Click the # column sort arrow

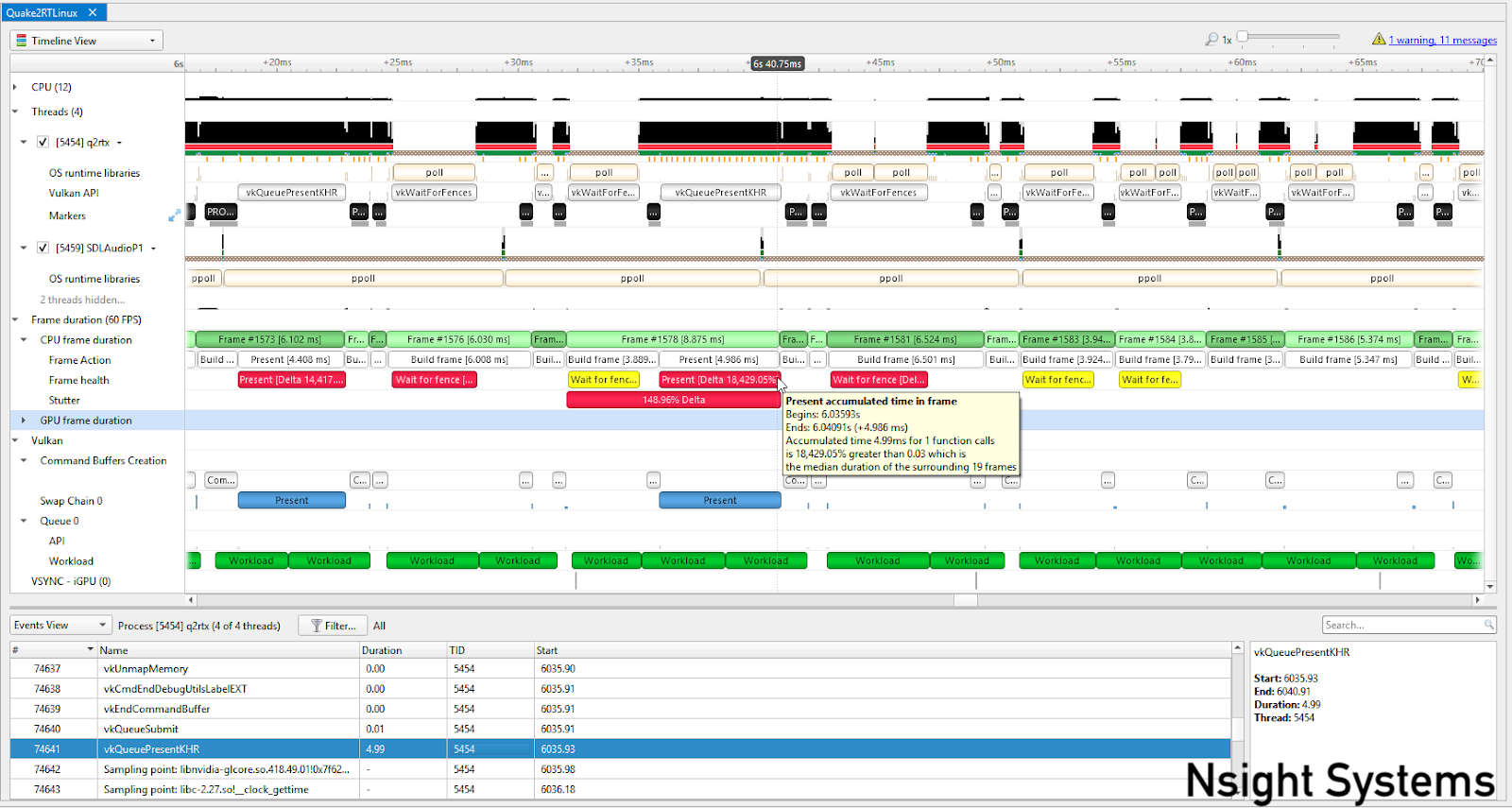(x=90, y=649)
